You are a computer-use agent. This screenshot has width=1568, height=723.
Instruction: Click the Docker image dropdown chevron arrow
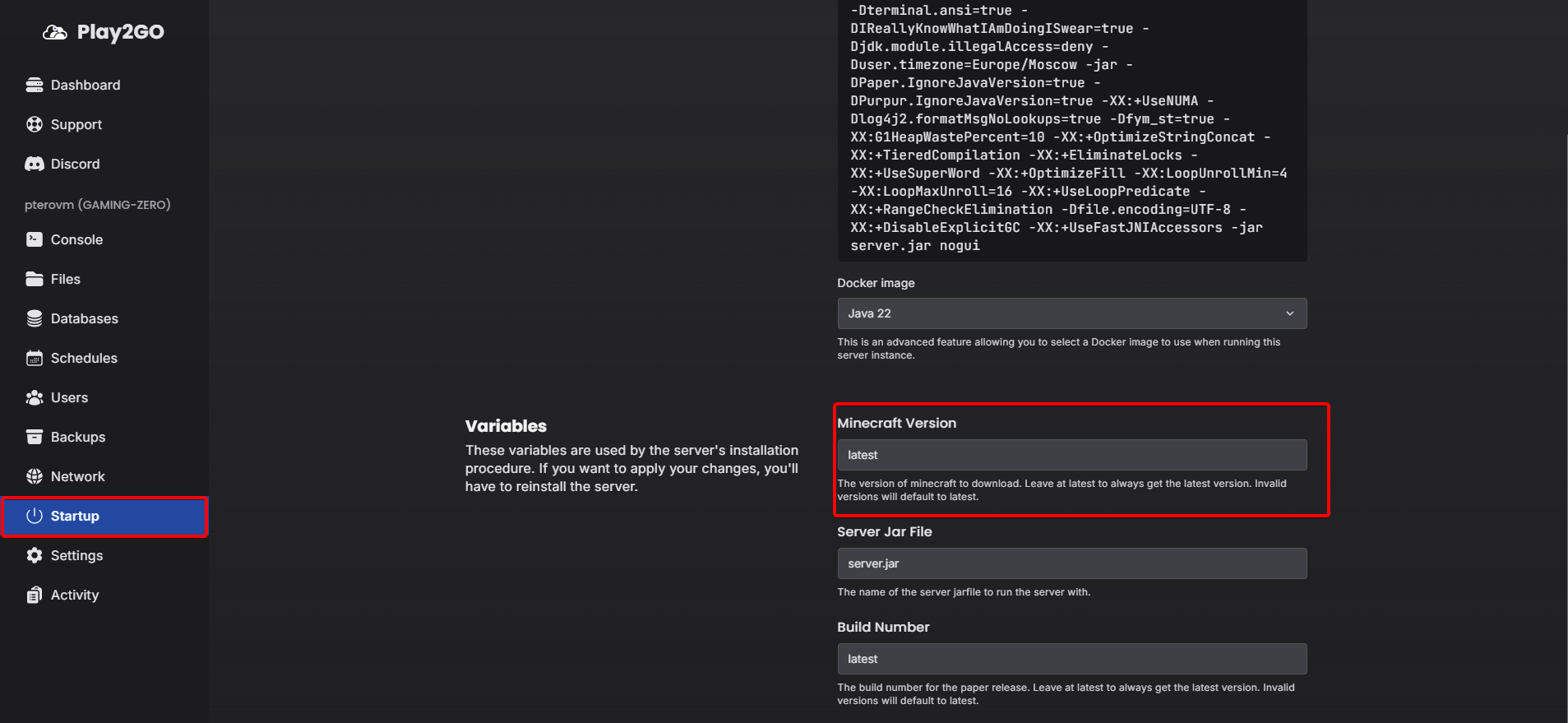click(x=1289, y=313)
